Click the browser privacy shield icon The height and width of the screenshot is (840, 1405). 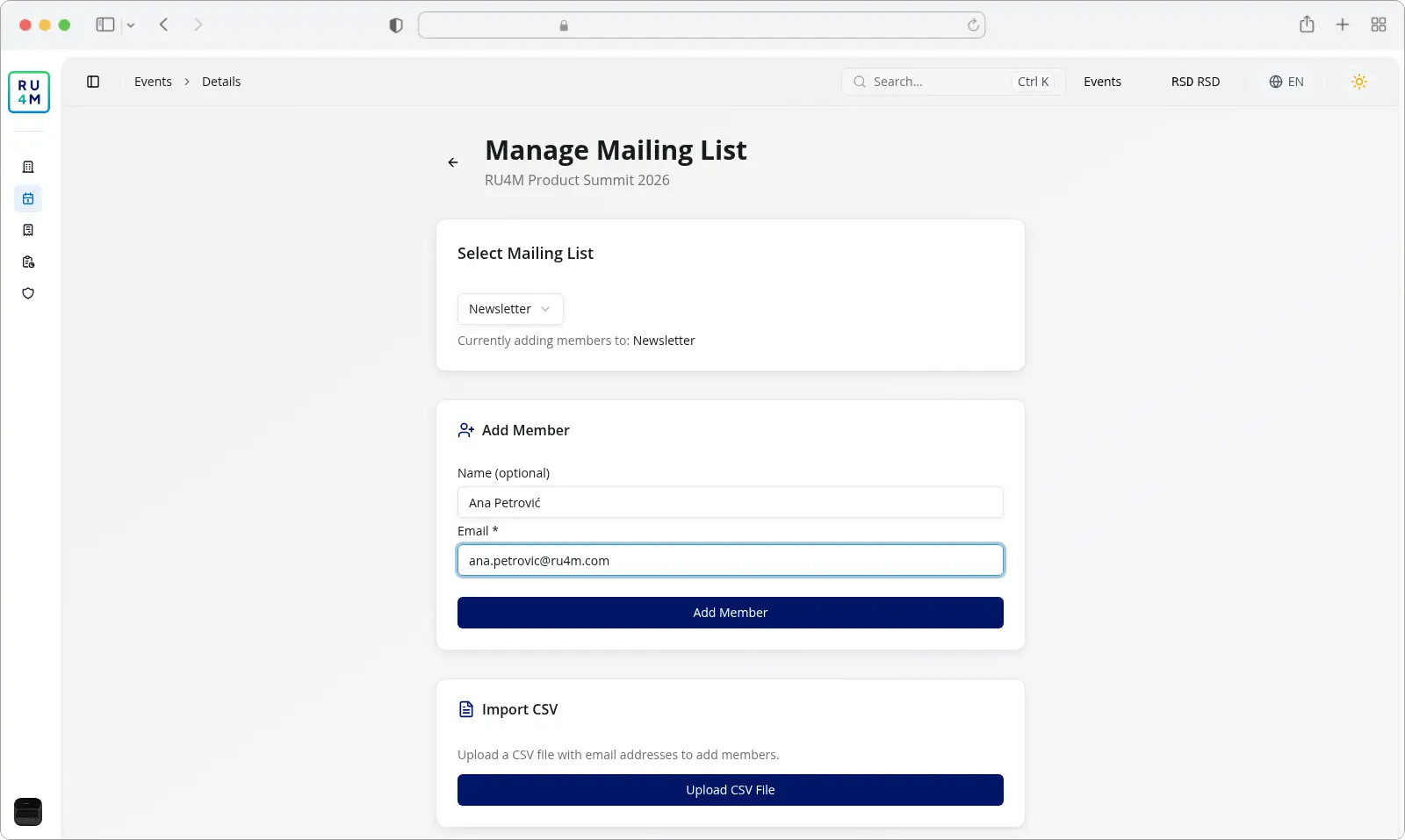pos(396,25)
